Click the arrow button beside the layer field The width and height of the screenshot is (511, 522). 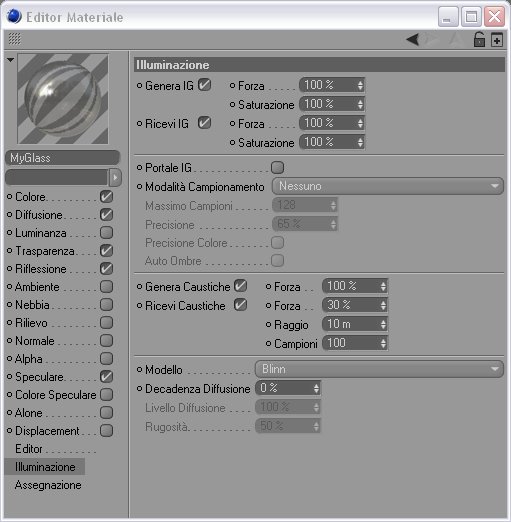coord(115,177)
